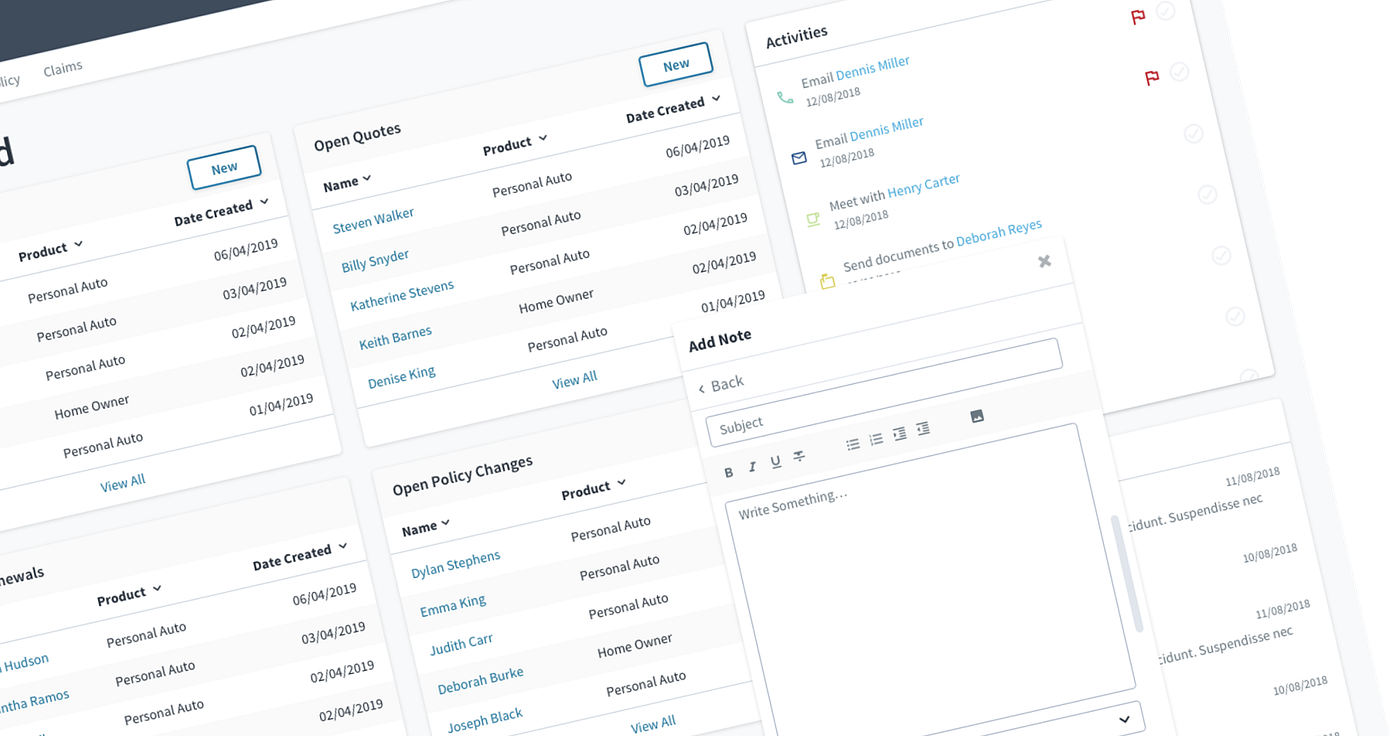Open the Product sort dropdown in Open Policy Changes
The width and height of the screenshot is (1400, 736).
tap(593, 487)
